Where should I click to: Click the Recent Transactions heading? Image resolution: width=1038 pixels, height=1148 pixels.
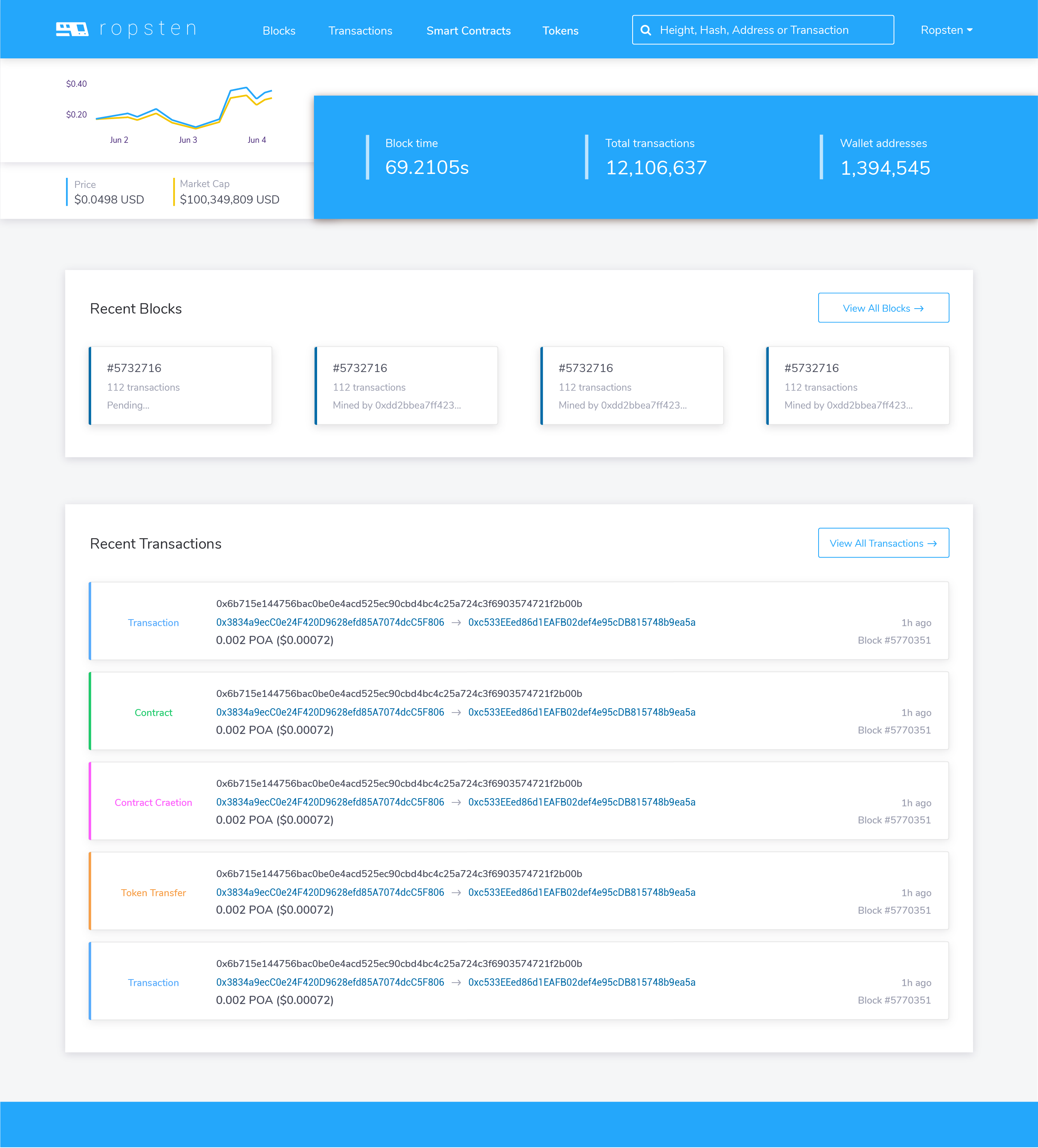tap(156, 544)
